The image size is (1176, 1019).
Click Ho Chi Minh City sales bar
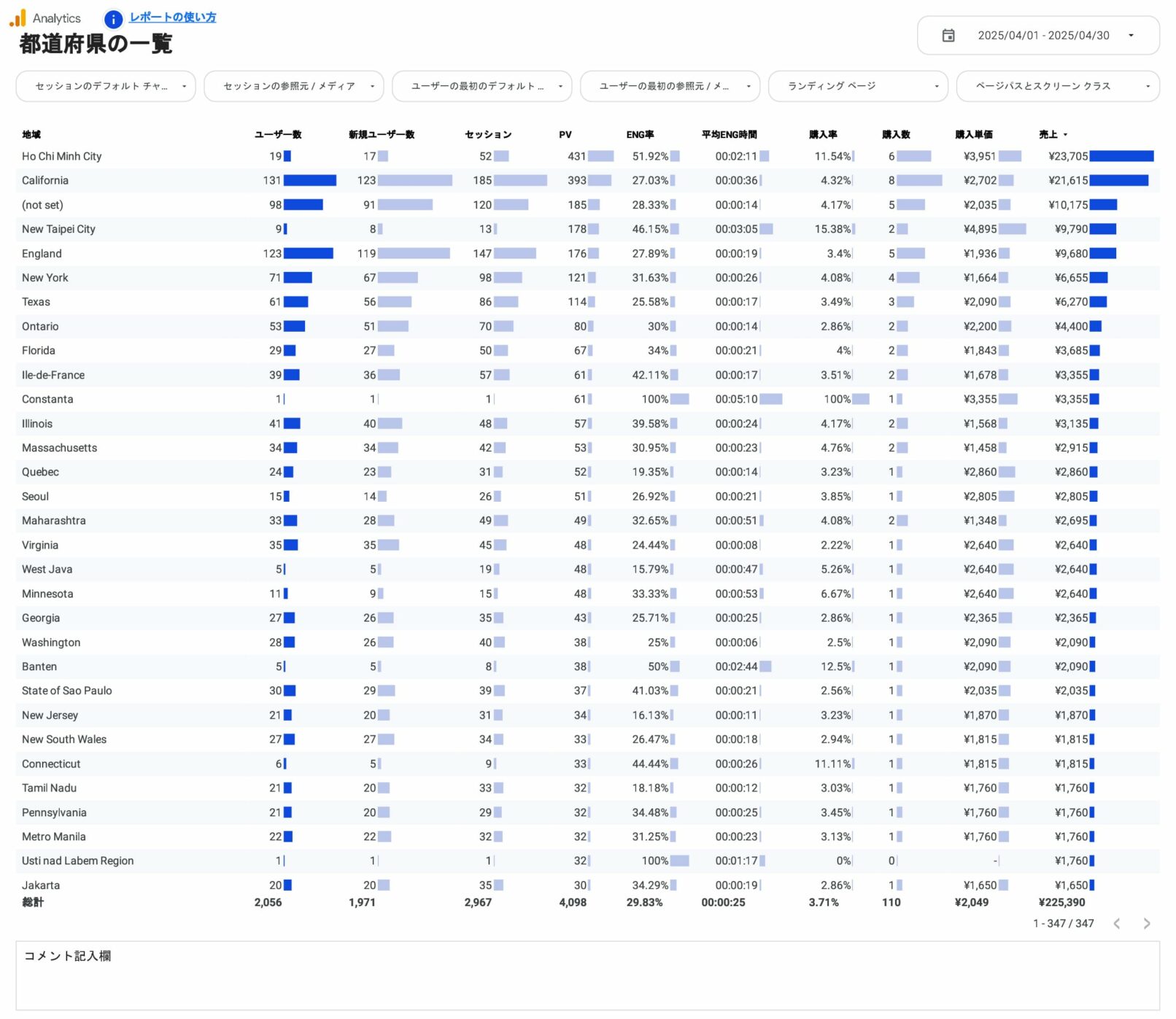click(x=1121, y=156)
